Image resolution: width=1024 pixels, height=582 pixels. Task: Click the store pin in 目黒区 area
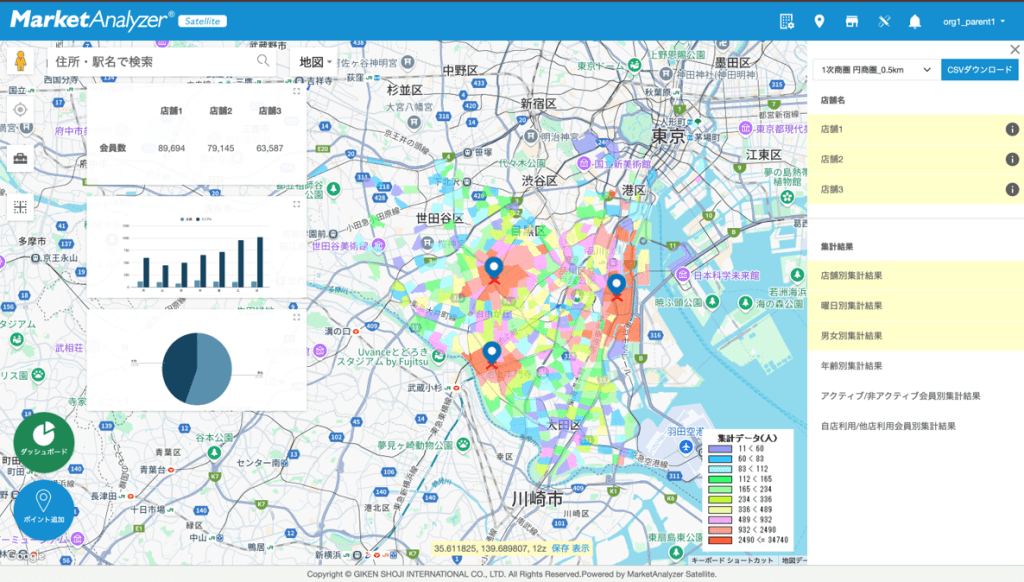[x=494, y=268]
